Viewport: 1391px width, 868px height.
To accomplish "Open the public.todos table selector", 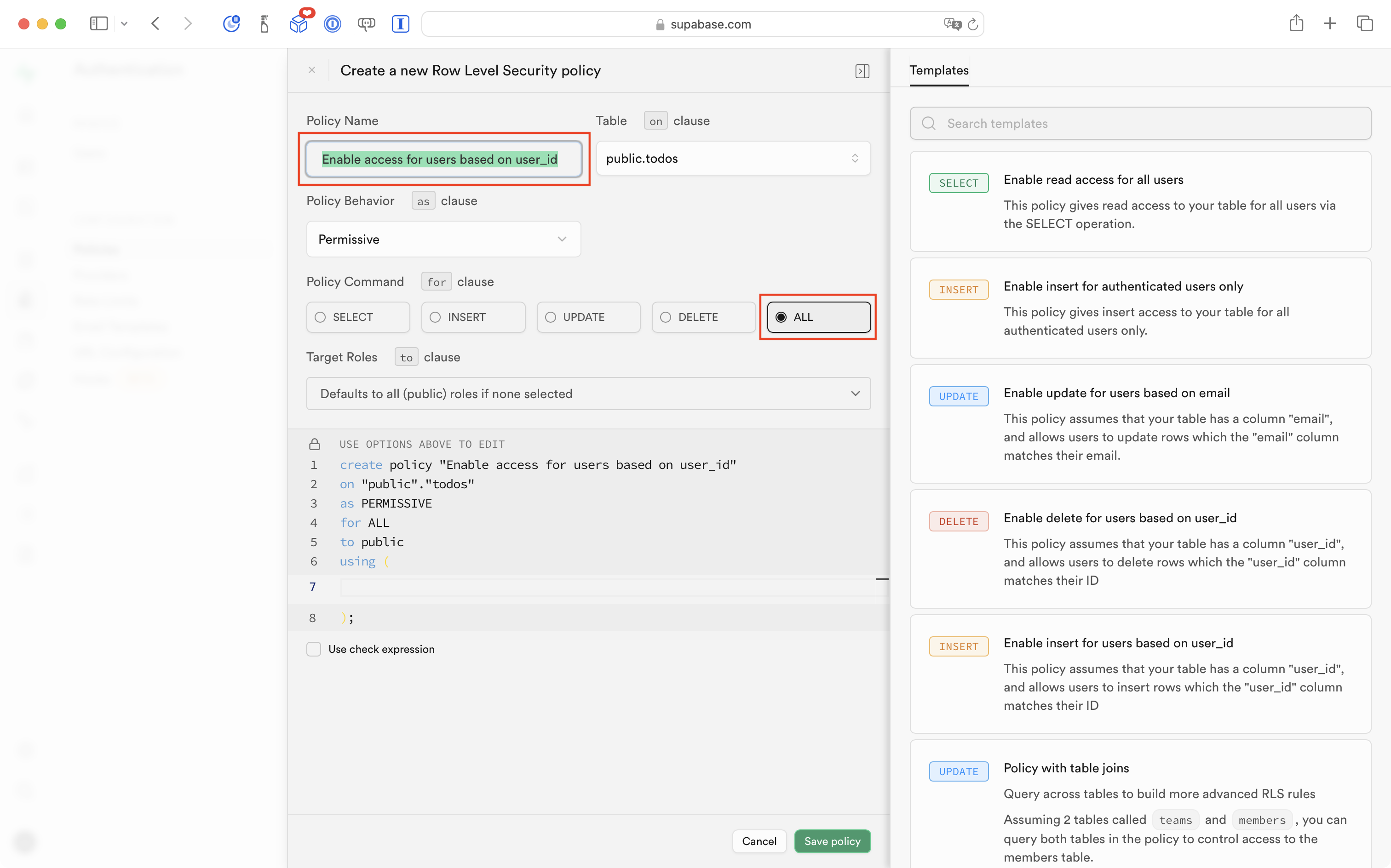I will (x=733, y=159).
